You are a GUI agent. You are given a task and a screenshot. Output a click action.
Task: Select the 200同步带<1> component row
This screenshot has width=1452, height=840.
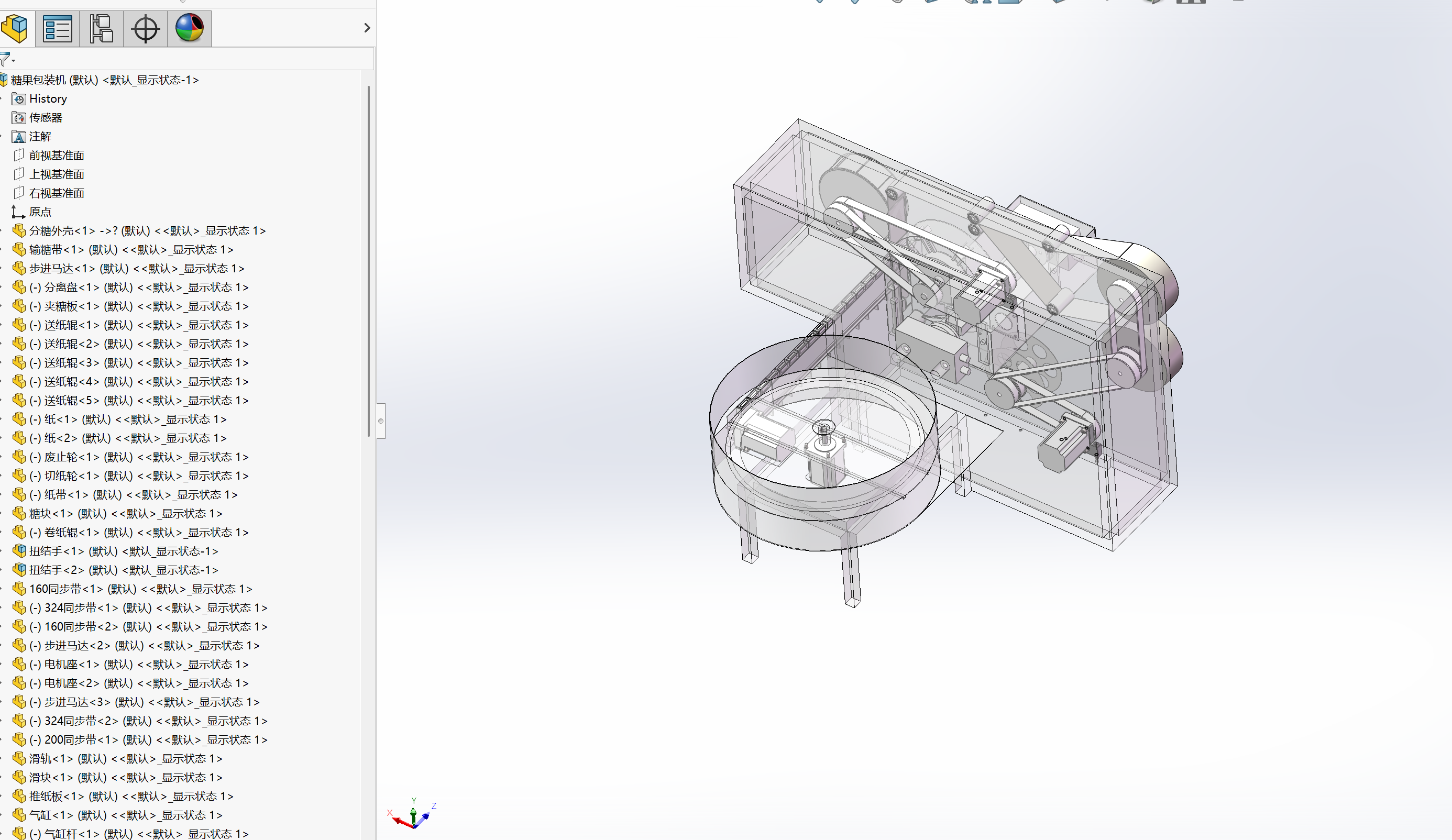click(x=140, y=740)
